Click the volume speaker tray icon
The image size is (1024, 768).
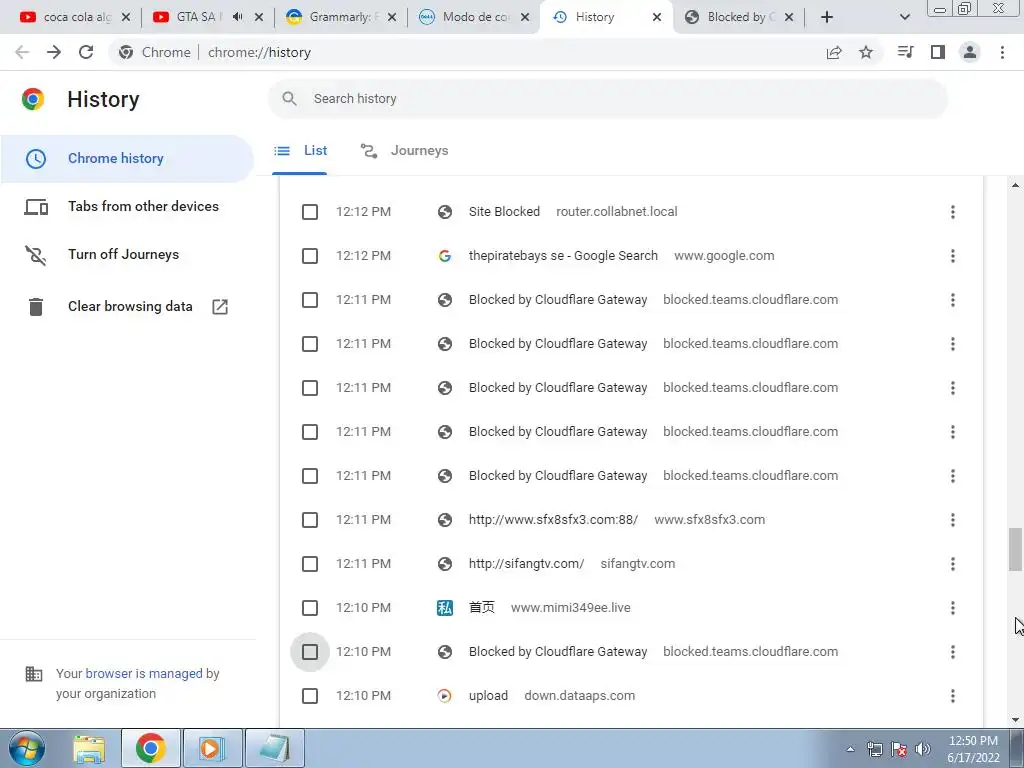(923, 749)
